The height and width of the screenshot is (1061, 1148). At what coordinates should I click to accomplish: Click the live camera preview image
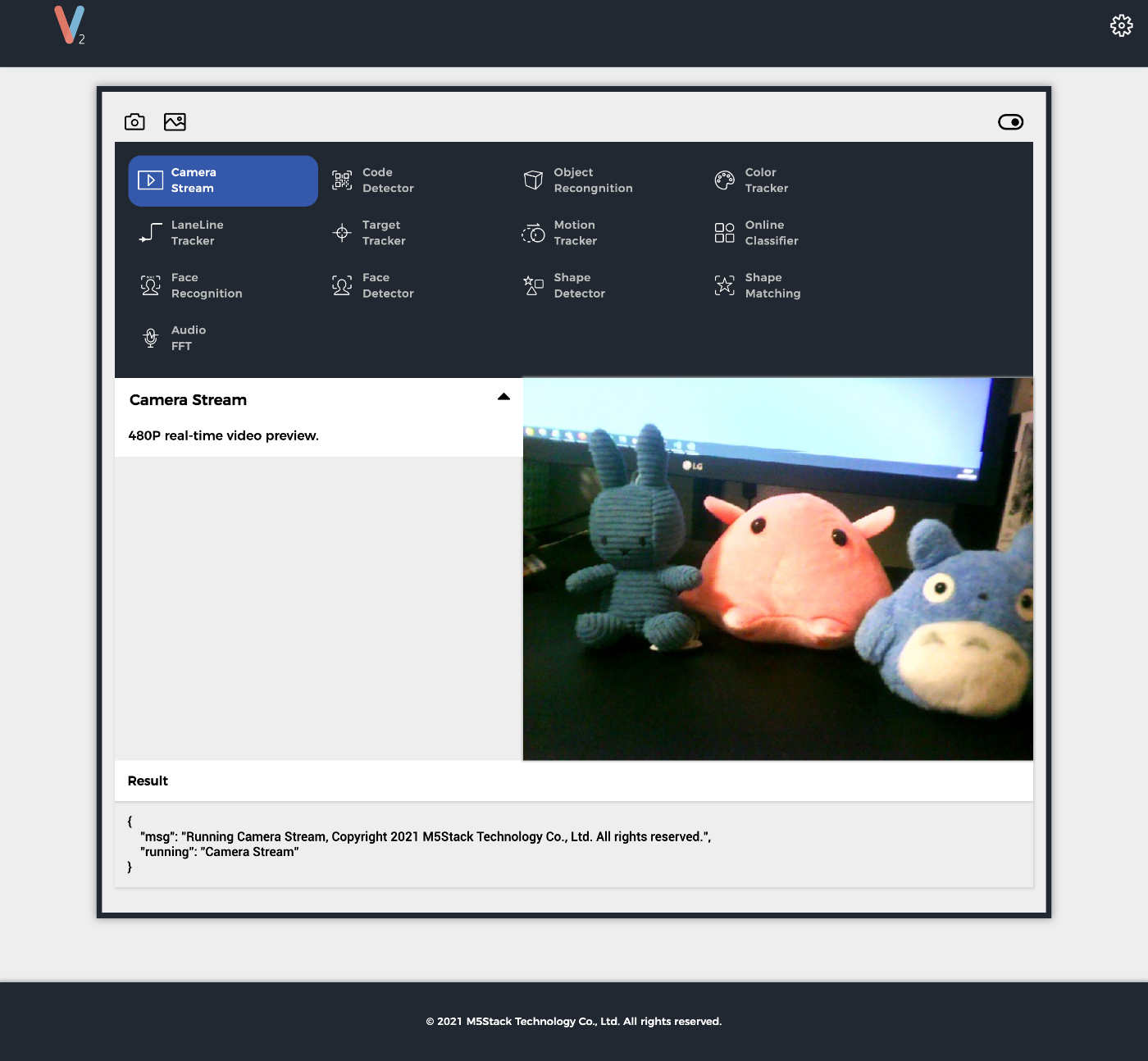tap(778, 569)
